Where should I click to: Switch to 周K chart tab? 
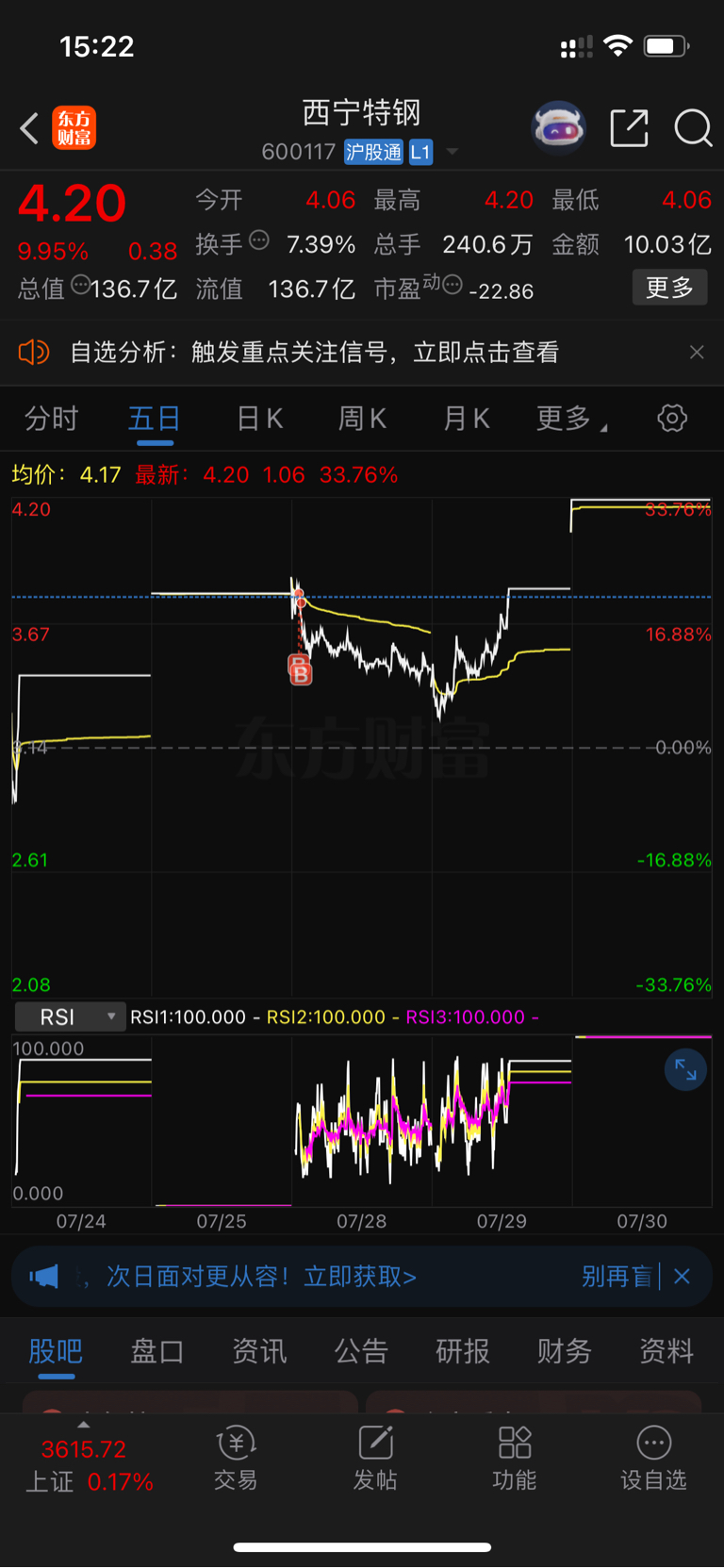click(362, 419)
